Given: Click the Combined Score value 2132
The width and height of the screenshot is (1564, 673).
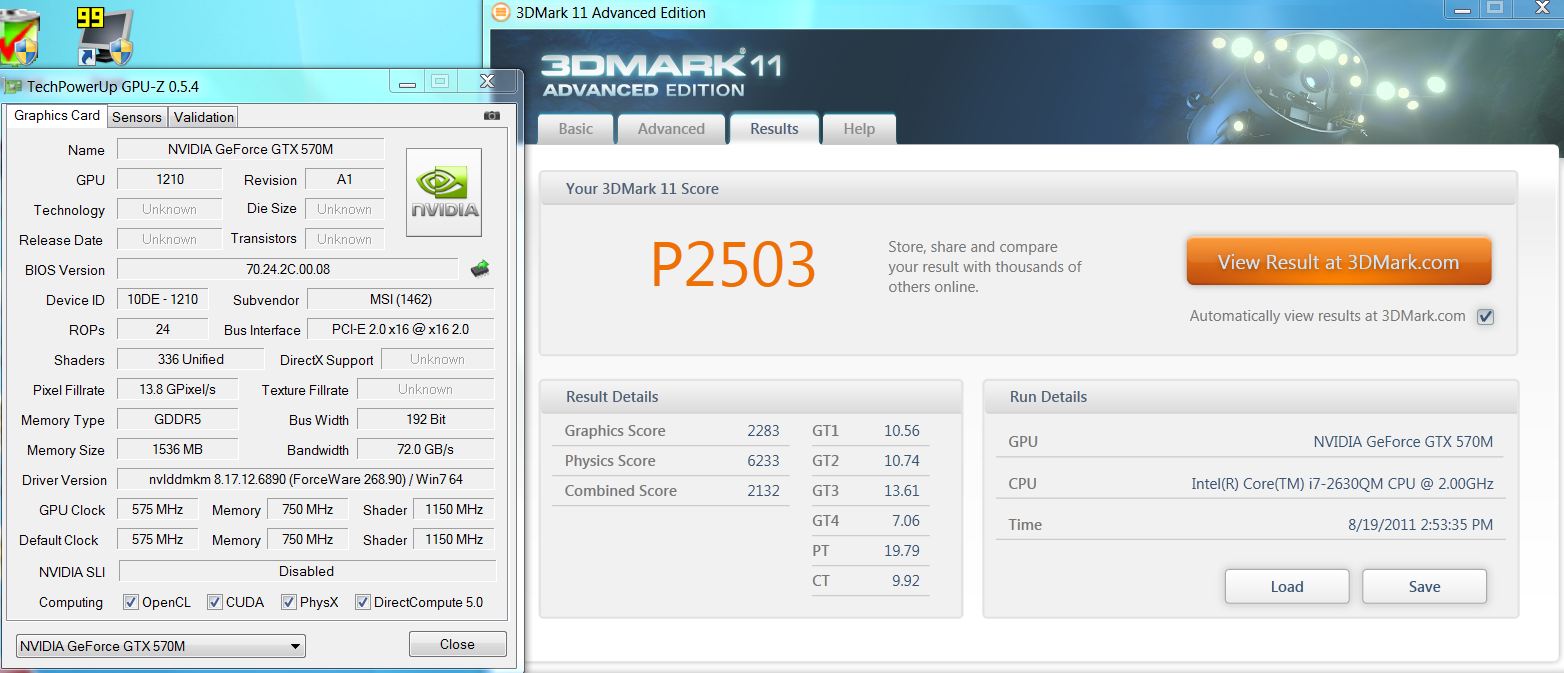Looking at the screenshot, I should pos(763,491).
